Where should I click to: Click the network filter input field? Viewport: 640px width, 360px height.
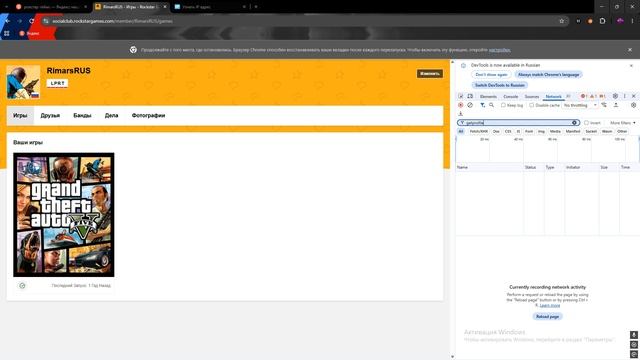[x=518, y=122]
